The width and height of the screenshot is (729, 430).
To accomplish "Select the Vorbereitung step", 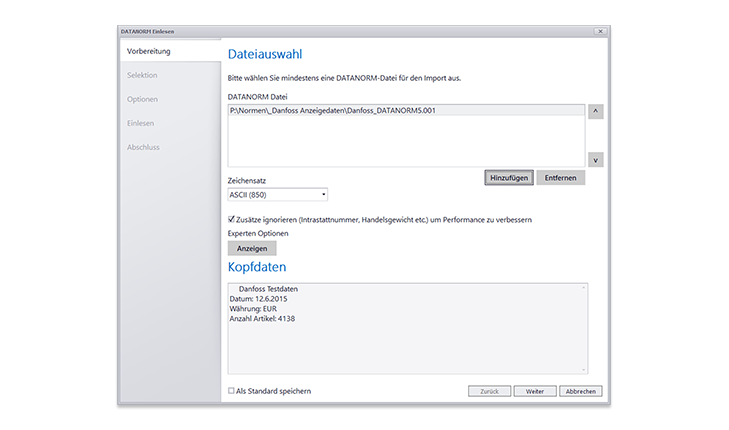I will [x=170, y=51].
